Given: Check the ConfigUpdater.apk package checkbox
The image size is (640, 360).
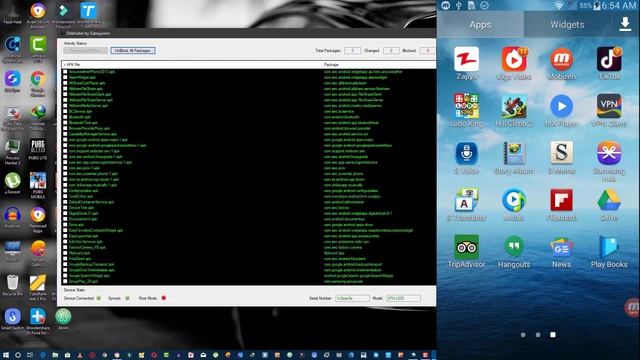Looking at the screenshot, I should point(65,191).
